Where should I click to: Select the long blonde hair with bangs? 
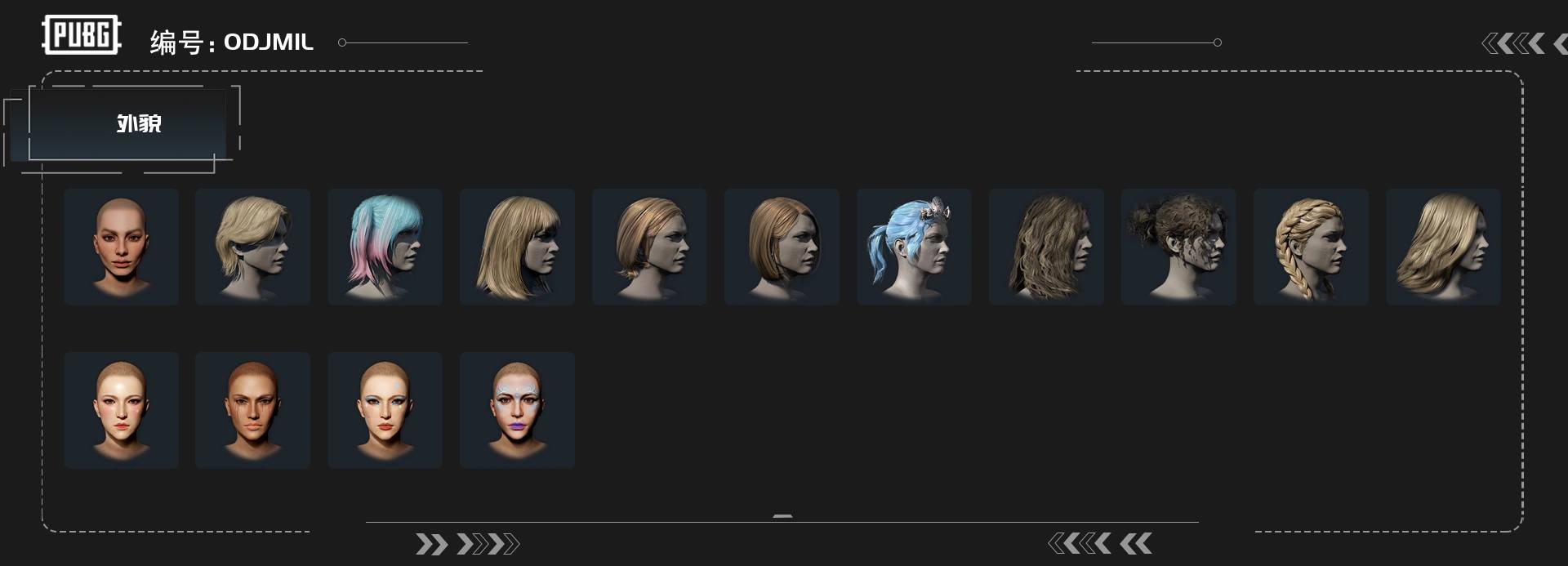[518, 247]
